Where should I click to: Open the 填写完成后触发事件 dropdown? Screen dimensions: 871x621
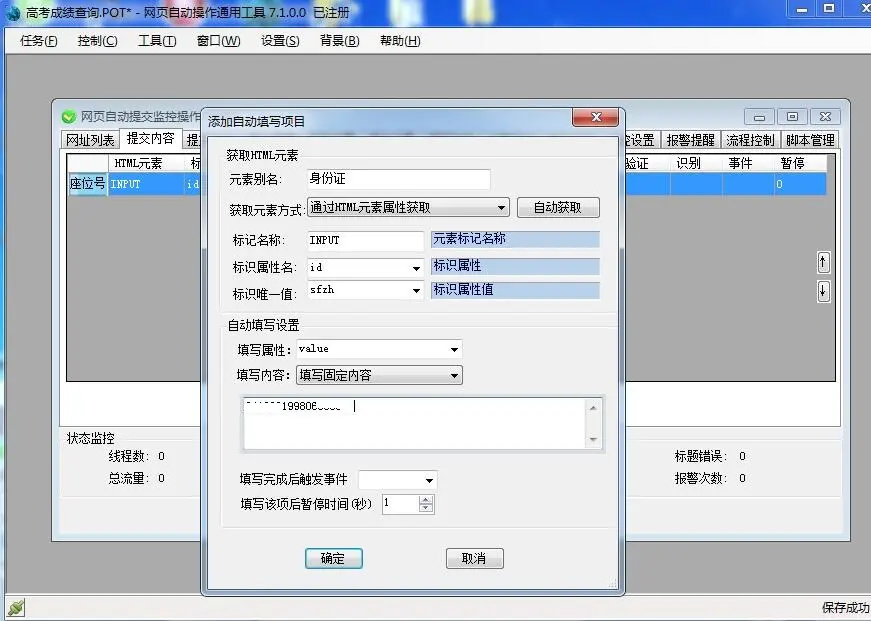(x=429, y=481)
